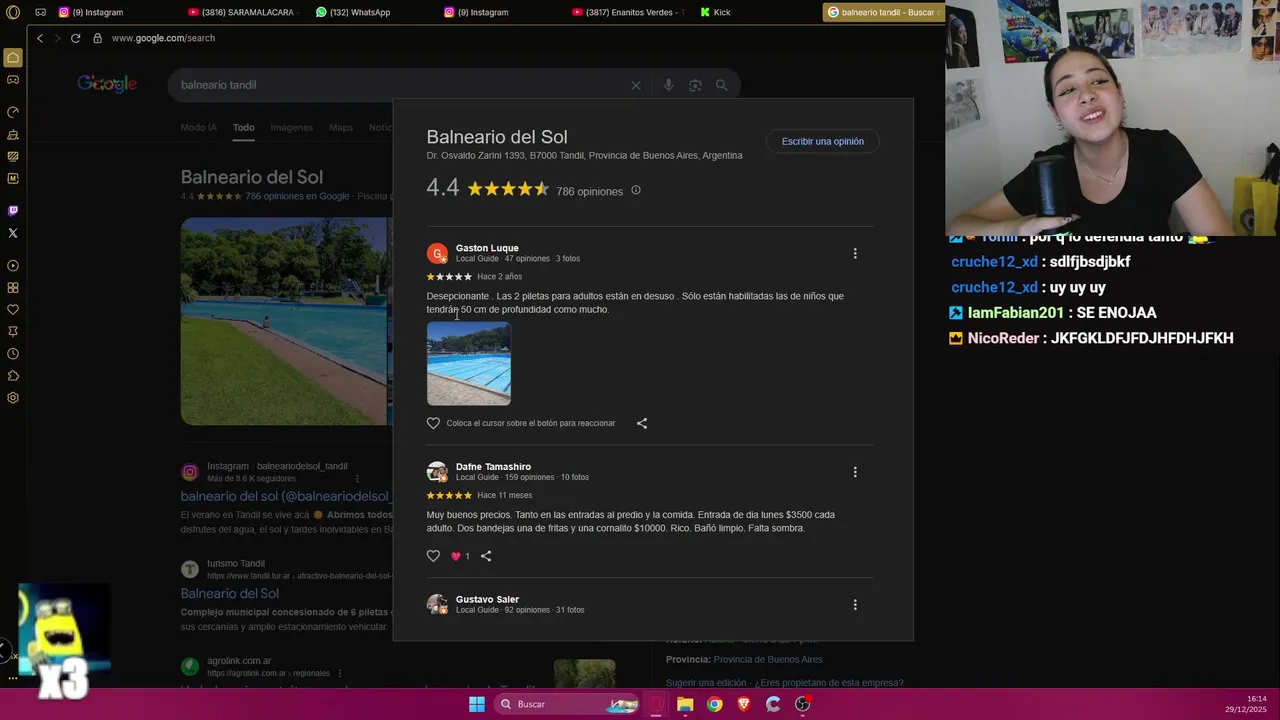Click Windows taskbar Buscar search box

point(567,704)
